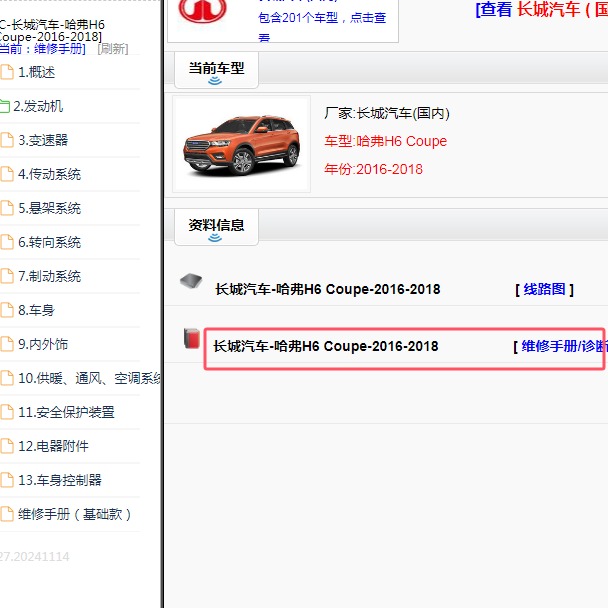Viewport: 608px width, 608px height.
Task: Open 9.内外饰 chapter
Action: [x=43, y=344]
